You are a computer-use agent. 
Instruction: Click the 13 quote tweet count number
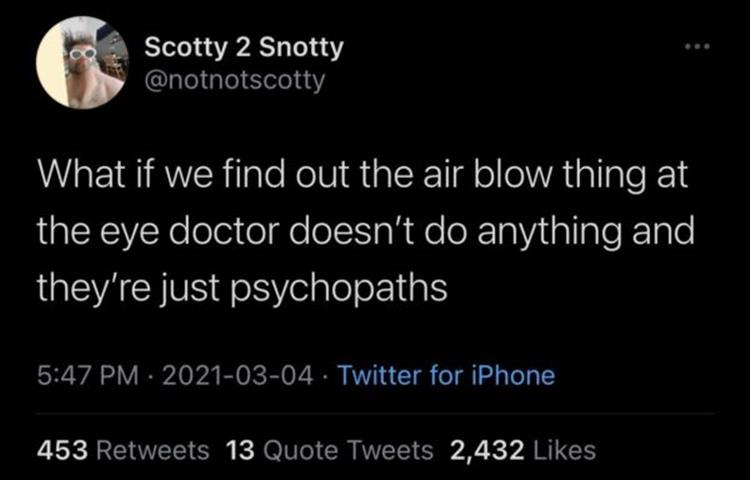pyautogui.click(x=240, y=450)
